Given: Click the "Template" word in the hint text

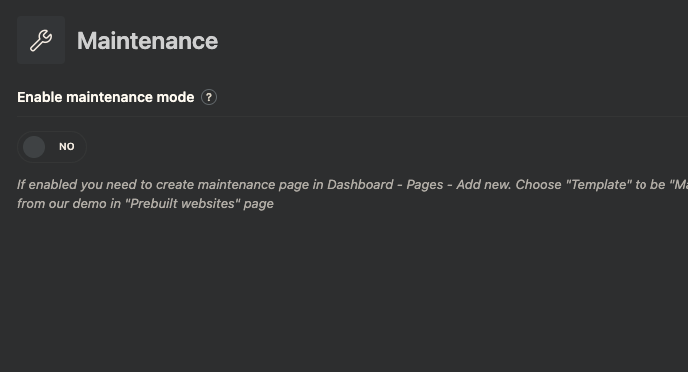Looking at the screenshot, I should (598, 184).
